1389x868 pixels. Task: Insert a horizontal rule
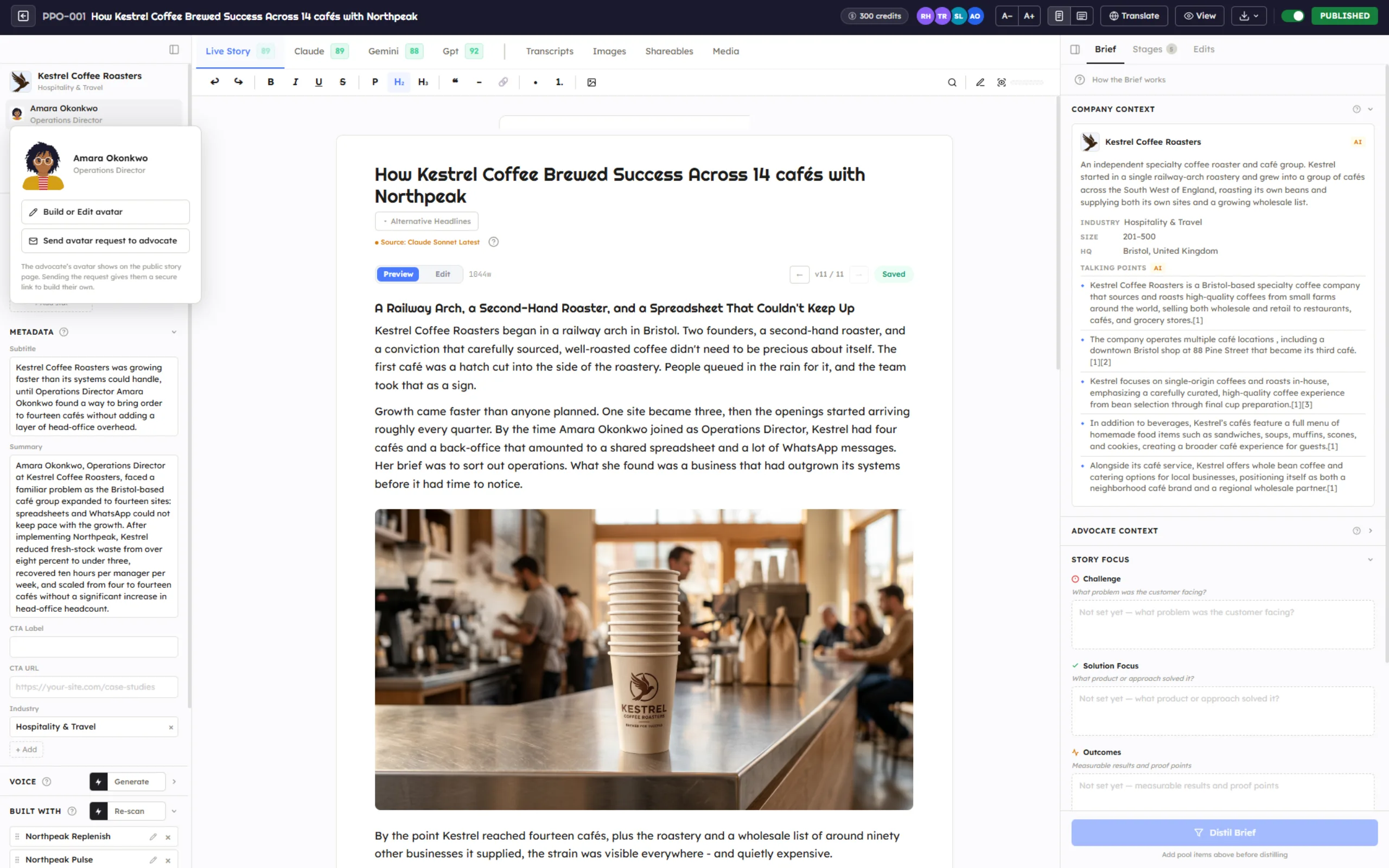click(479, 82)
